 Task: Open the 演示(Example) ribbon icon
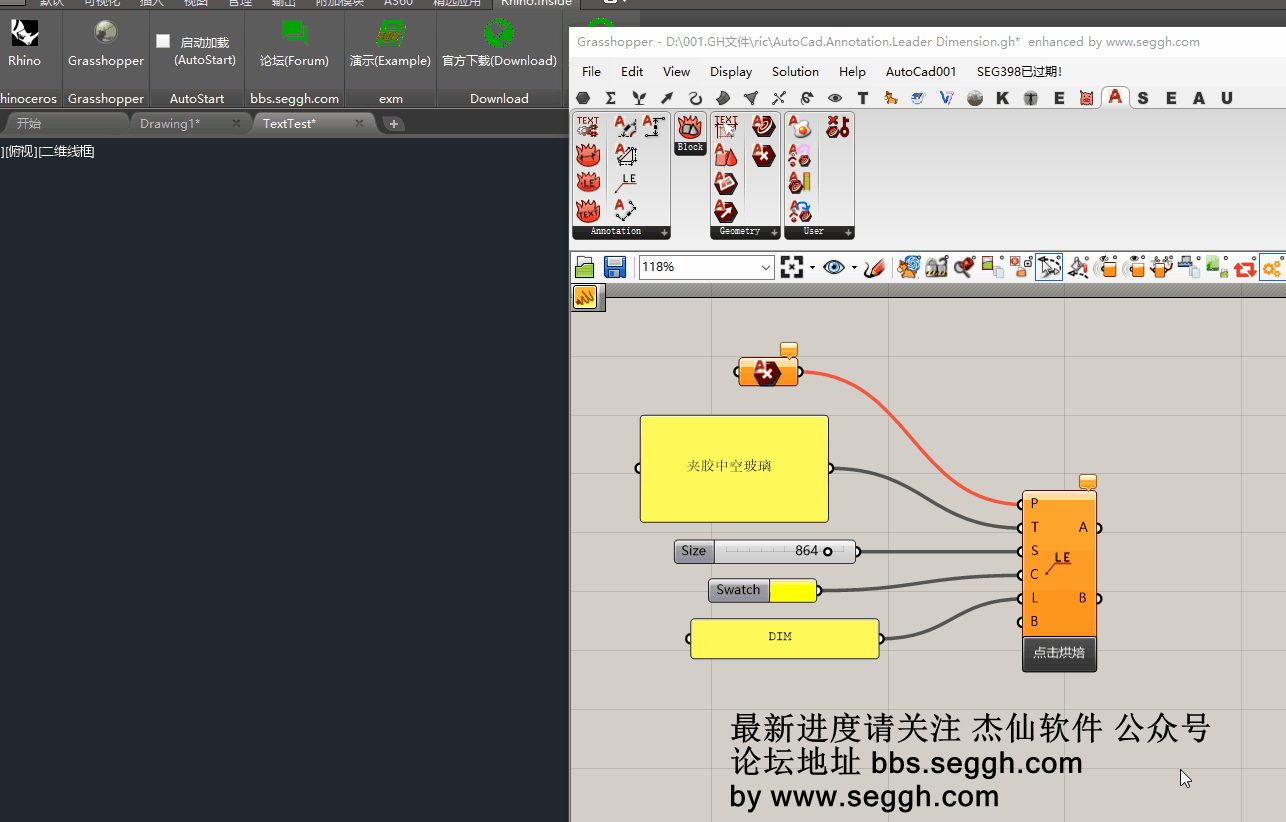click(390, 34)
